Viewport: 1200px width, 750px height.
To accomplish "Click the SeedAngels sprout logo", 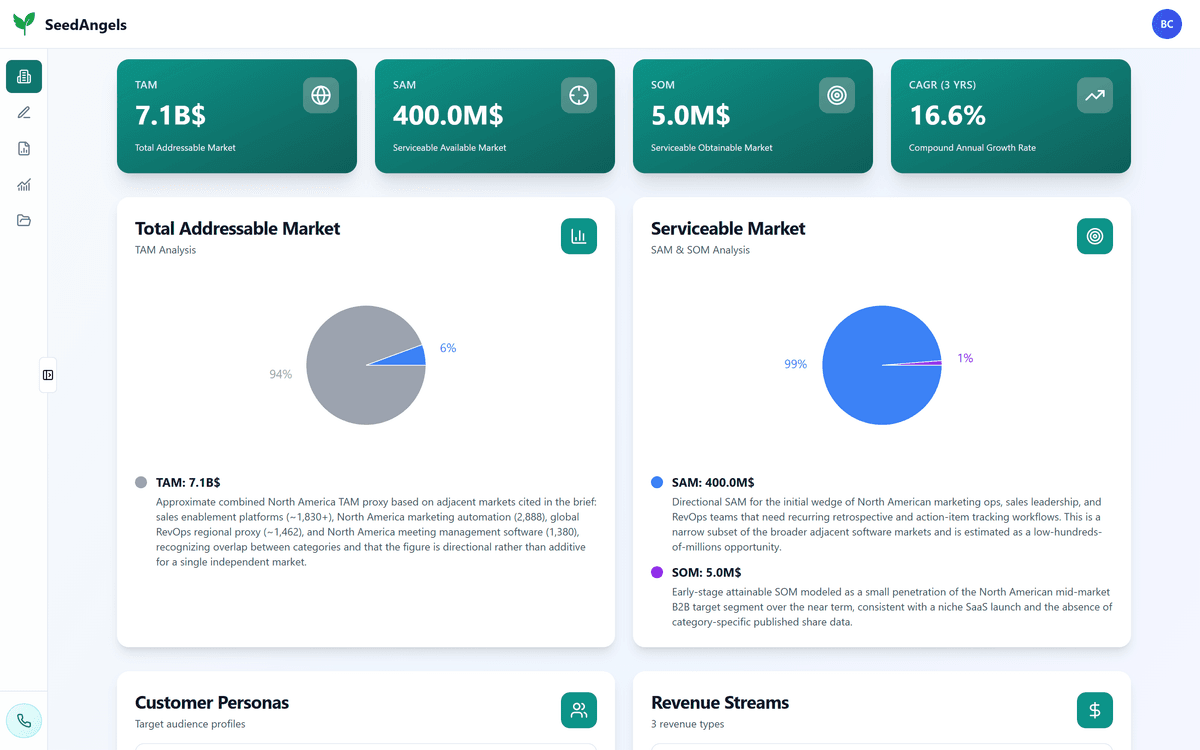I will pos(24,24).
